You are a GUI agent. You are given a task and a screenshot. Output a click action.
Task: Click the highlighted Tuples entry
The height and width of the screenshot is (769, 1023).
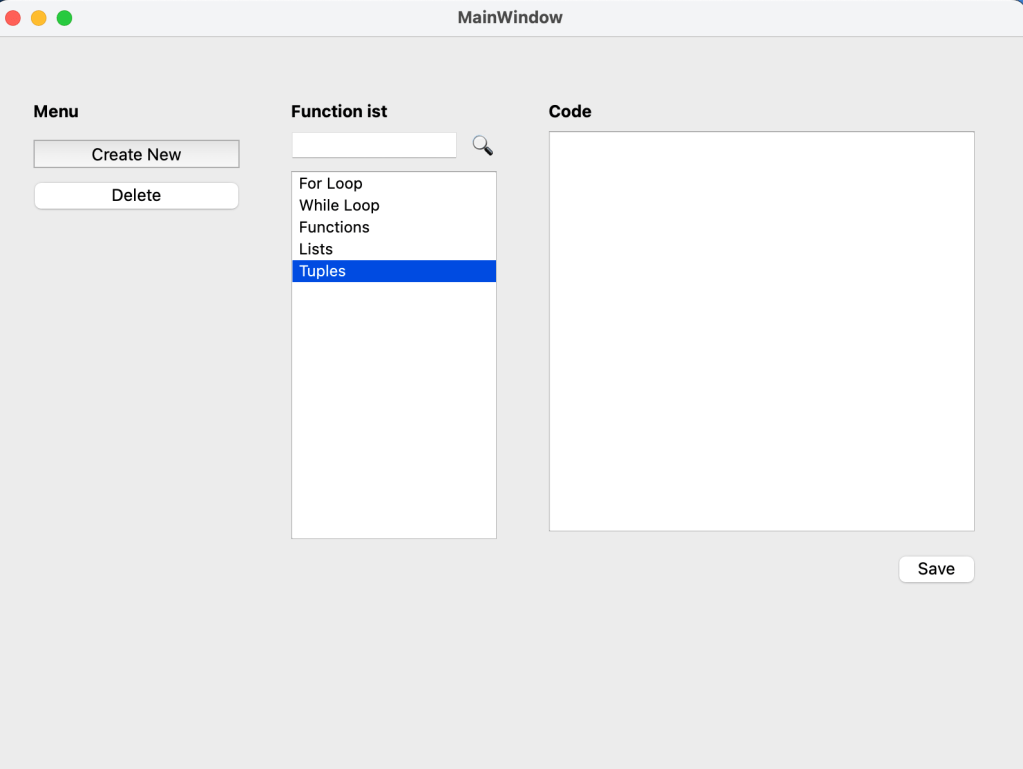coord(322,272)
